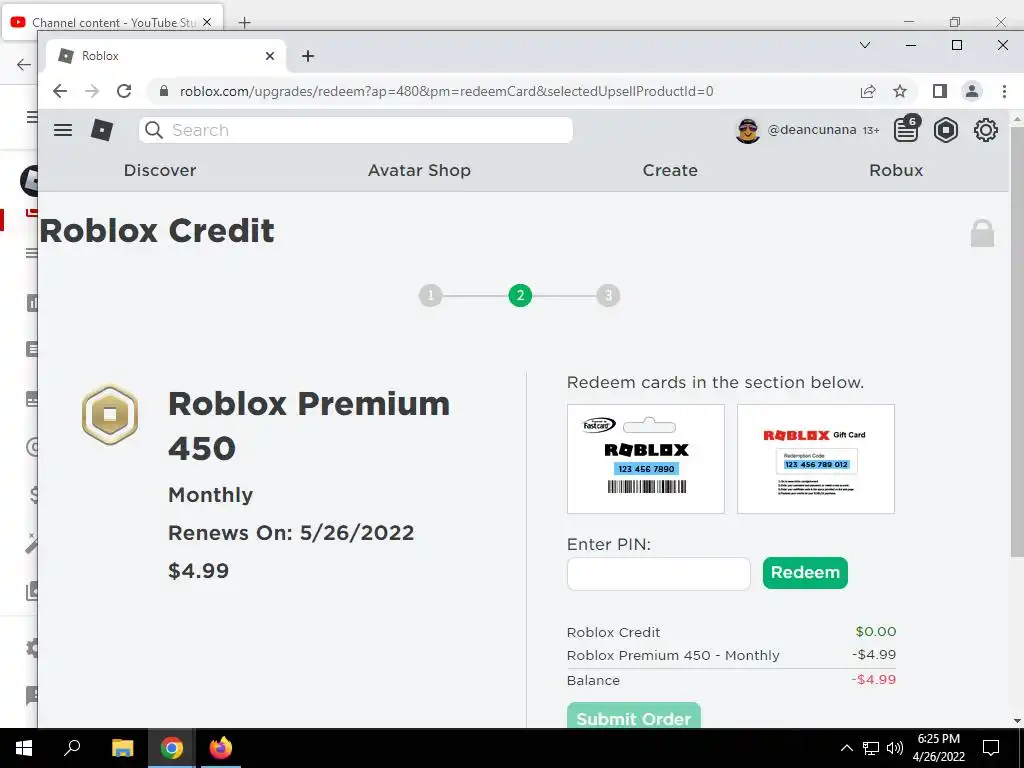Click the Roblox logo home icon

pyautogui.click(x=101, y=130)
